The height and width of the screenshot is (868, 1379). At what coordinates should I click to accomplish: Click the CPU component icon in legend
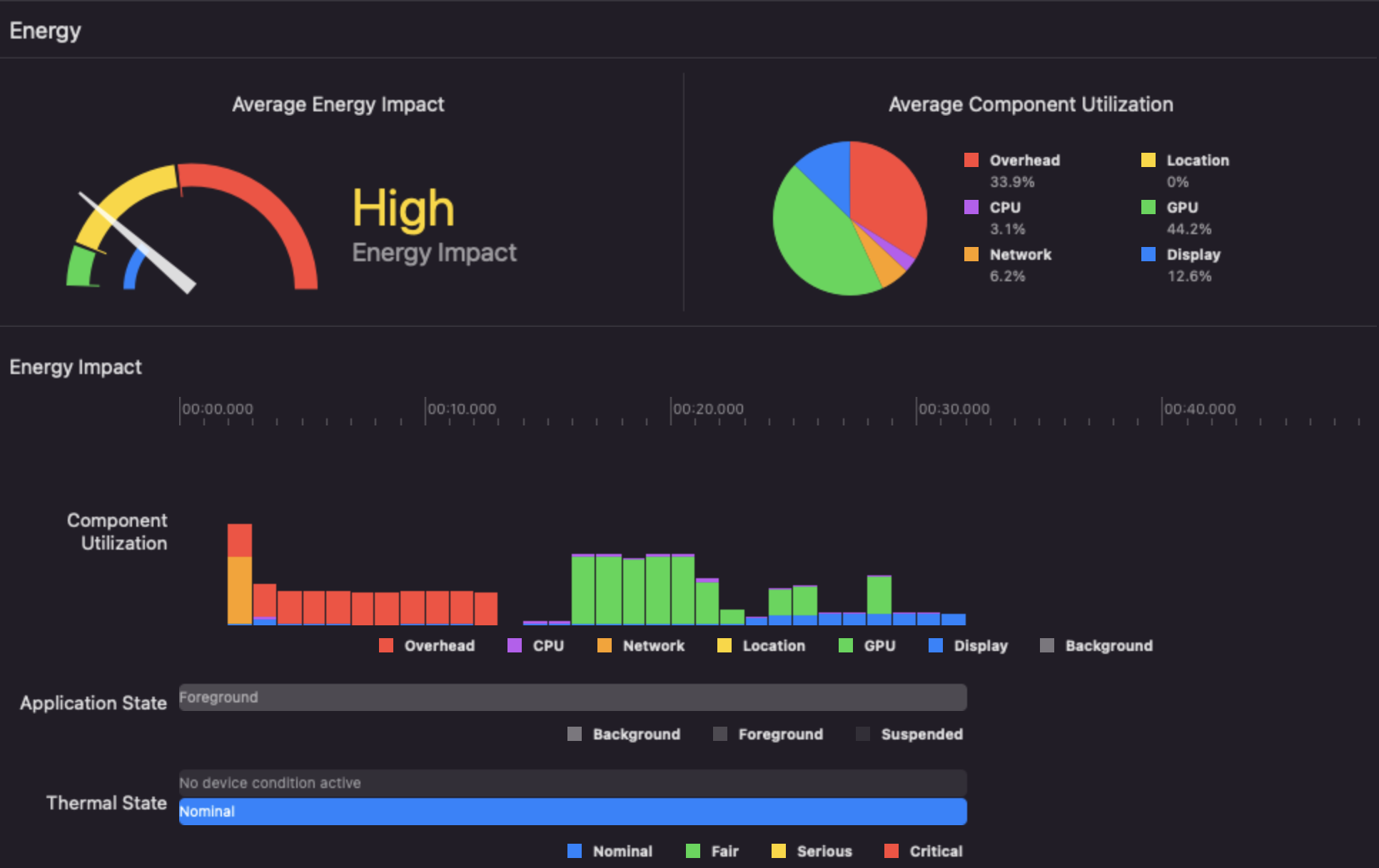(x=510, y=645)
